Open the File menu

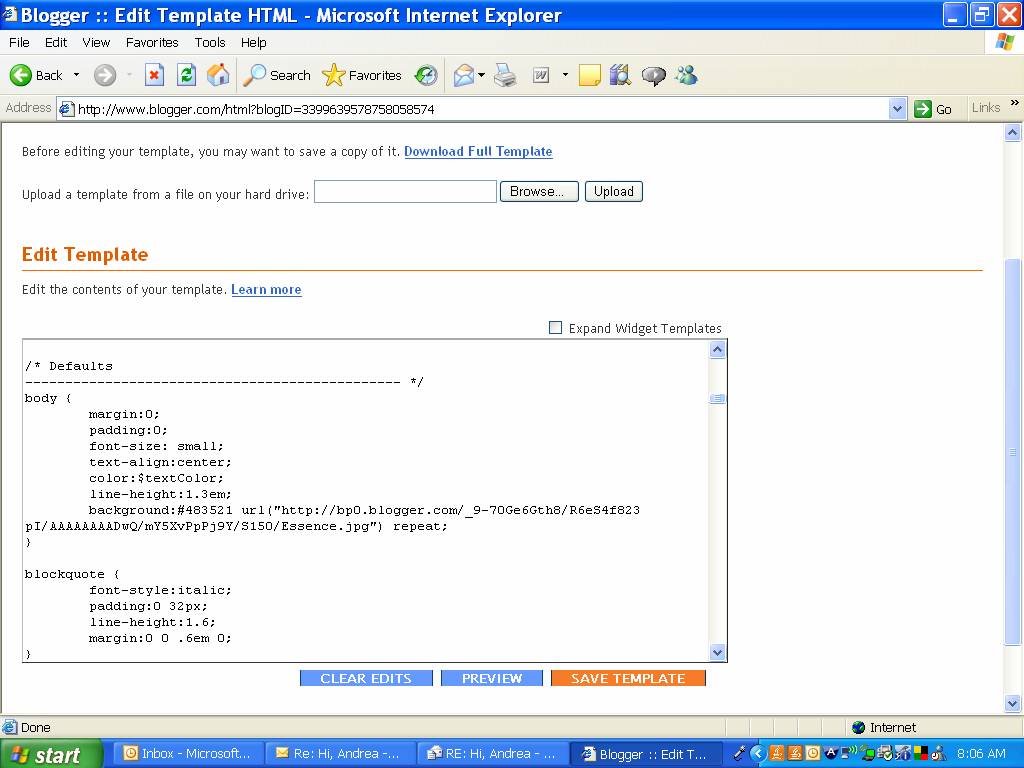19,42
